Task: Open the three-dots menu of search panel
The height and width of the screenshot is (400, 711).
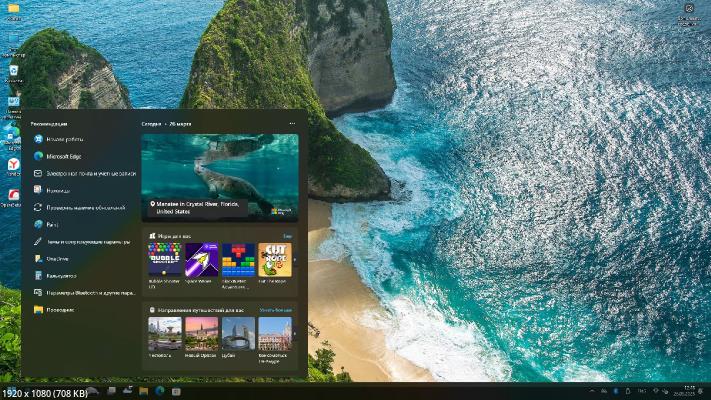Action: click(292, 123)
